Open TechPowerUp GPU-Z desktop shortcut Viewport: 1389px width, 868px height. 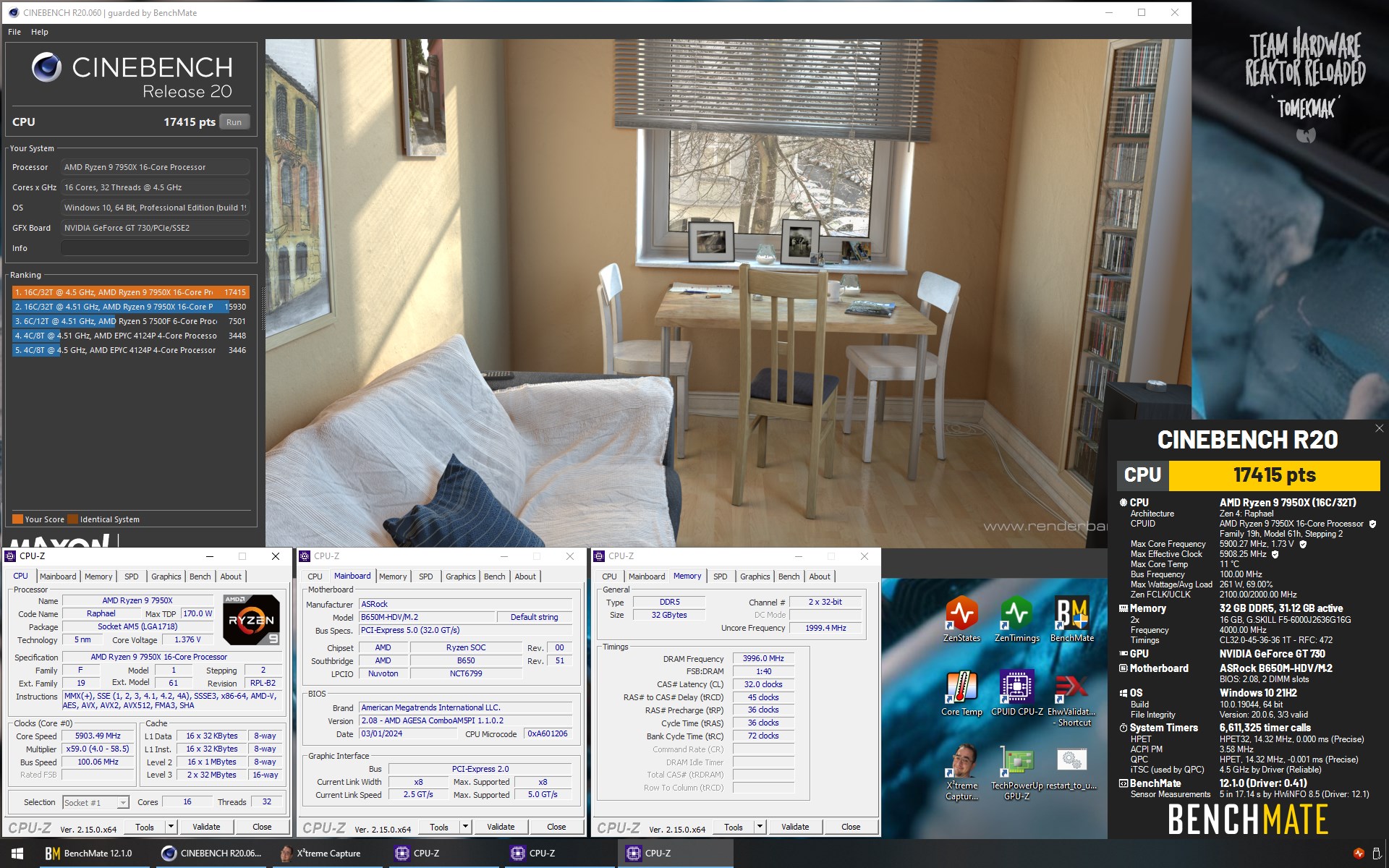click(1016, 772)
